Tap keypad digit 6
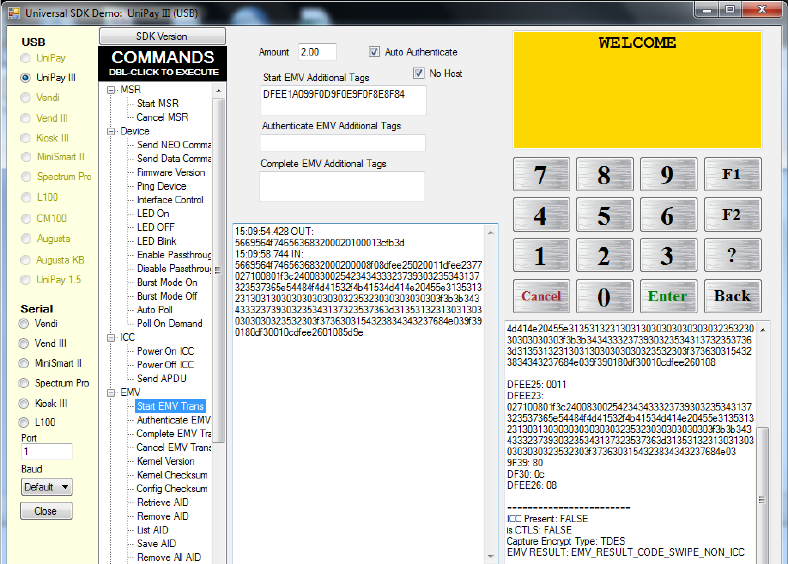 click(x=668, y=215)
